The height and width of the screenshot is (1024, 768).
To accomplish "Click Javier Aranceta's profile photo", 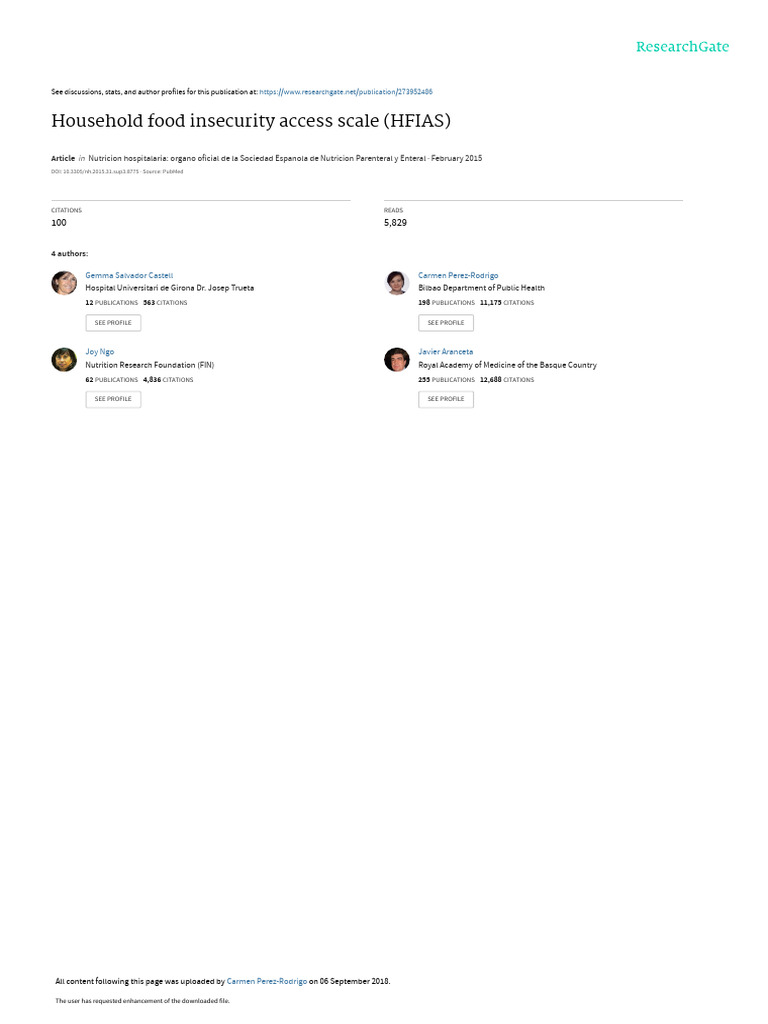I will (396, 359).
